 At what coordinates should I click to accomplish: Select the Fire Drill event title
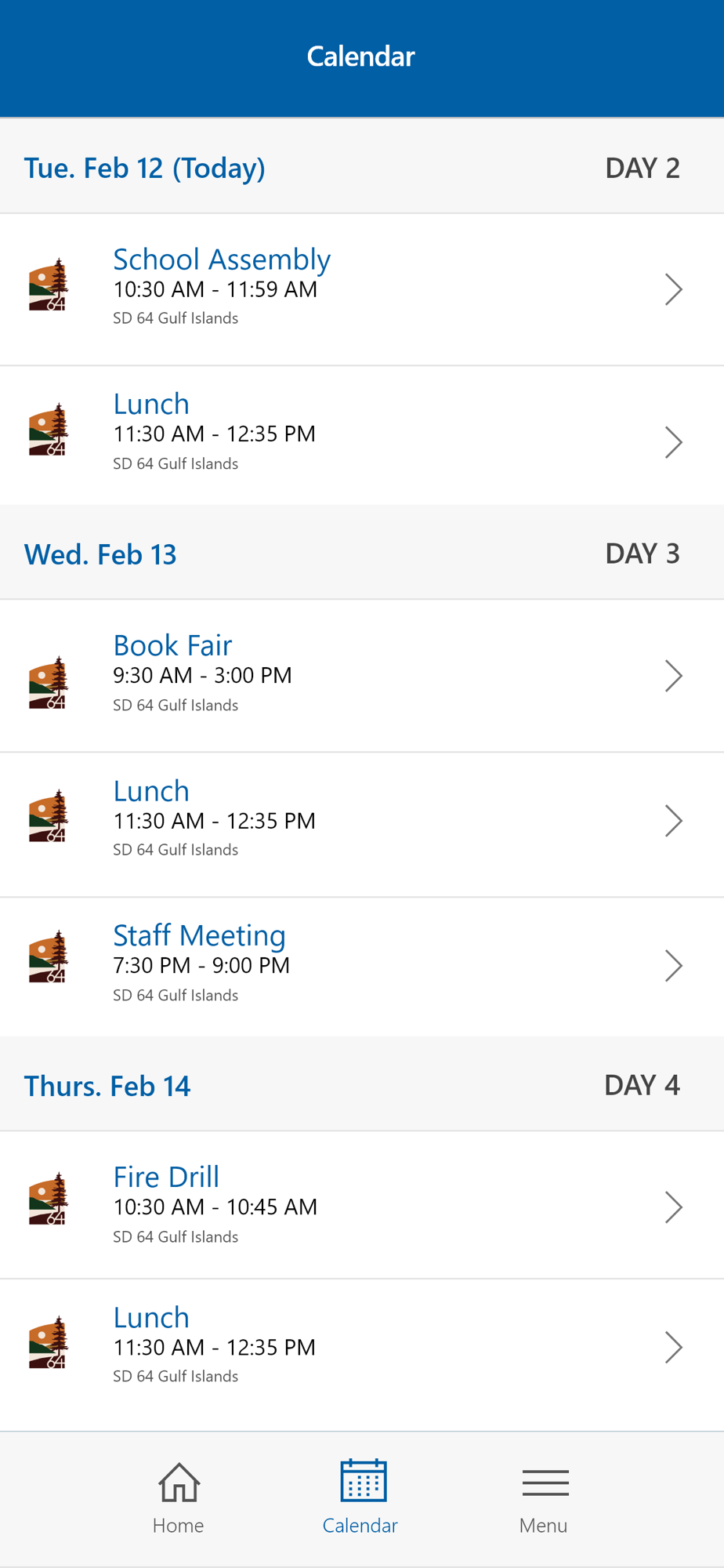point(166,1177)
